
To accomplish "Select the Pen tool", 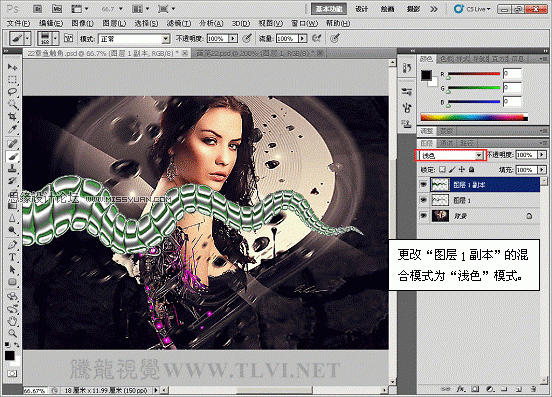I will (12, 245).
